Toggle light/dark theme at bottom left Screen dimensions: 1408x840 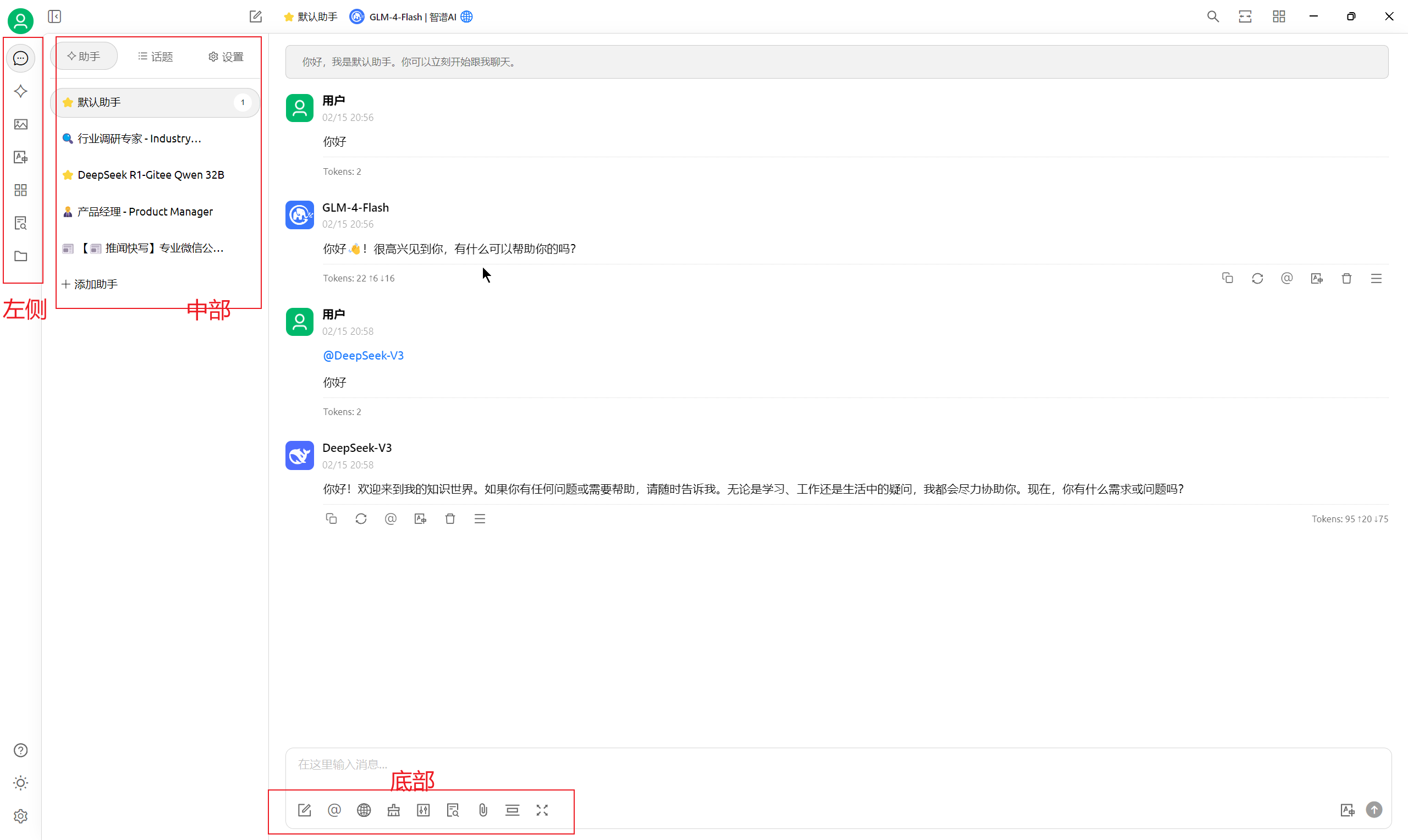20,783
